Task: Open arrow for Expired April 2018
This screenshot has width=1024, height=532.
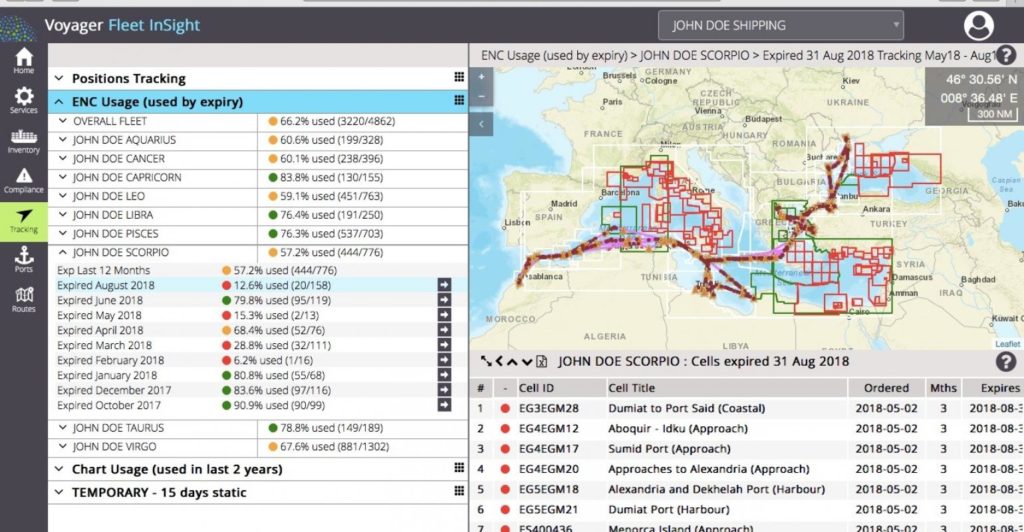Action: tap(444, 330)
